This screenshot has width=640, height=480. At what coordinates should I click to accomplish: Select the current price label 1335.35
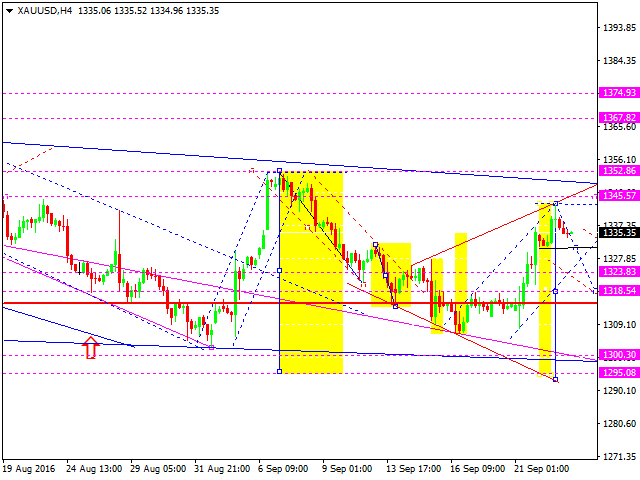(x=619, y=233)
